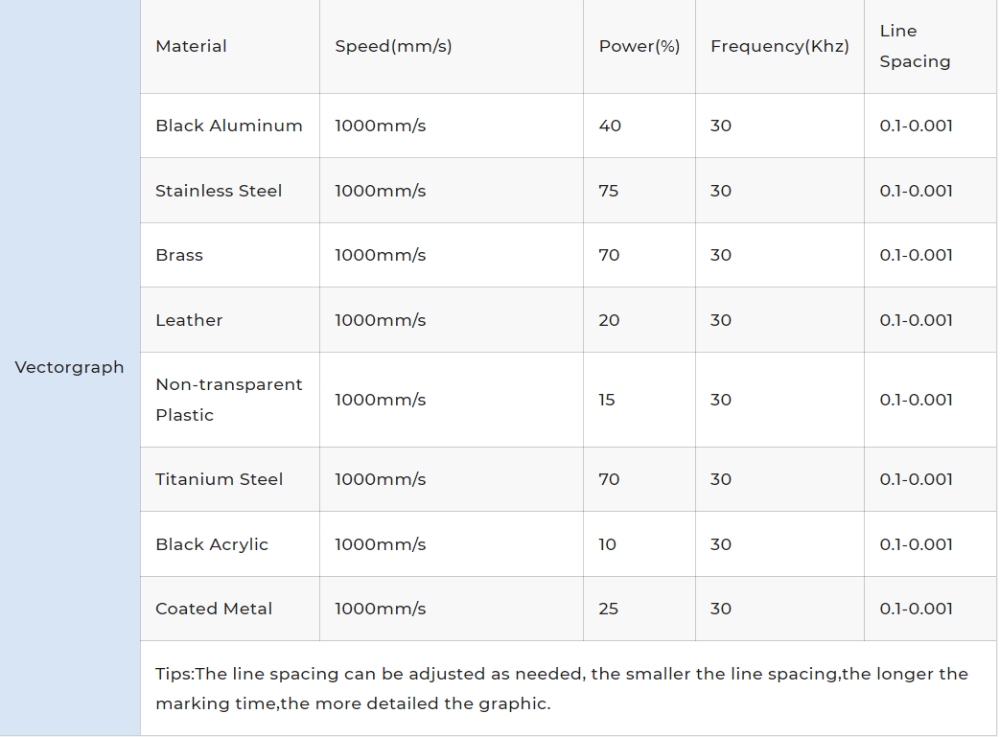Click the Power(%) column header
This screenshot has width=1000, height=737.
639,46
